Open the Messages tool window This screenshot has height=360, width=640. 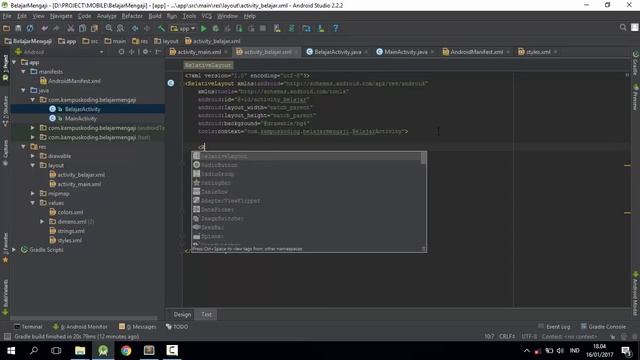click(x=138, y=327)
